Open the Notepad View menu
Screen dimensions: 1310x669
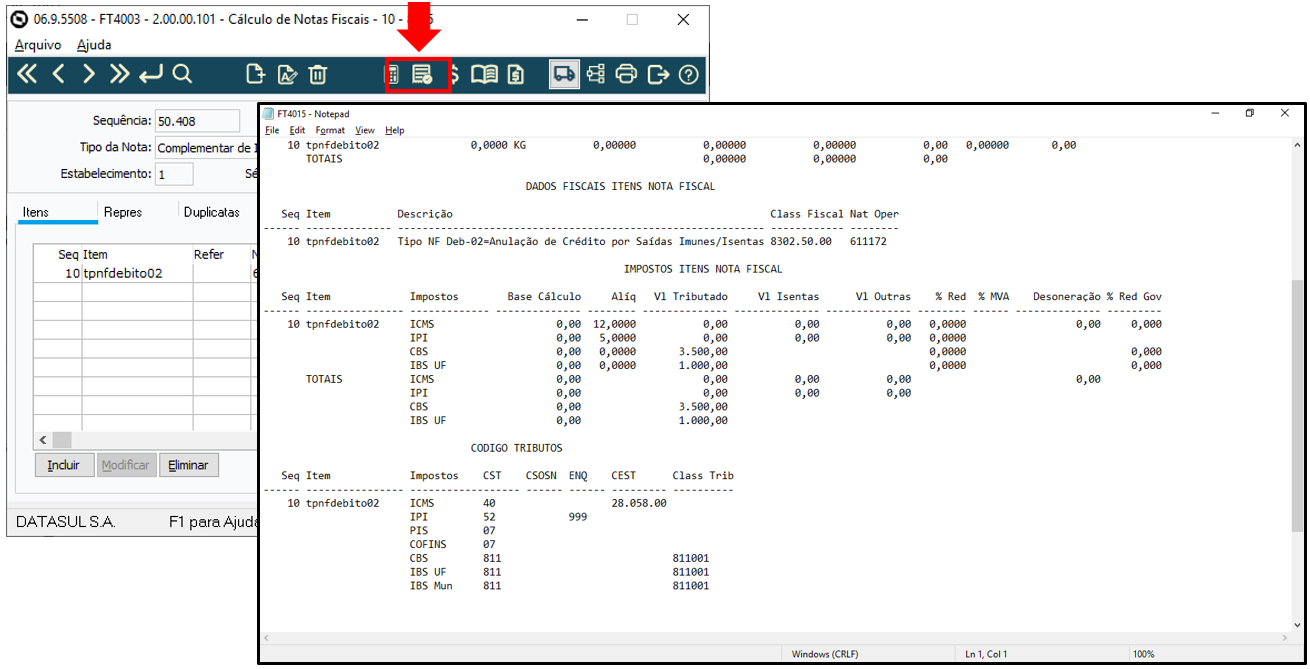coord(365,130)
